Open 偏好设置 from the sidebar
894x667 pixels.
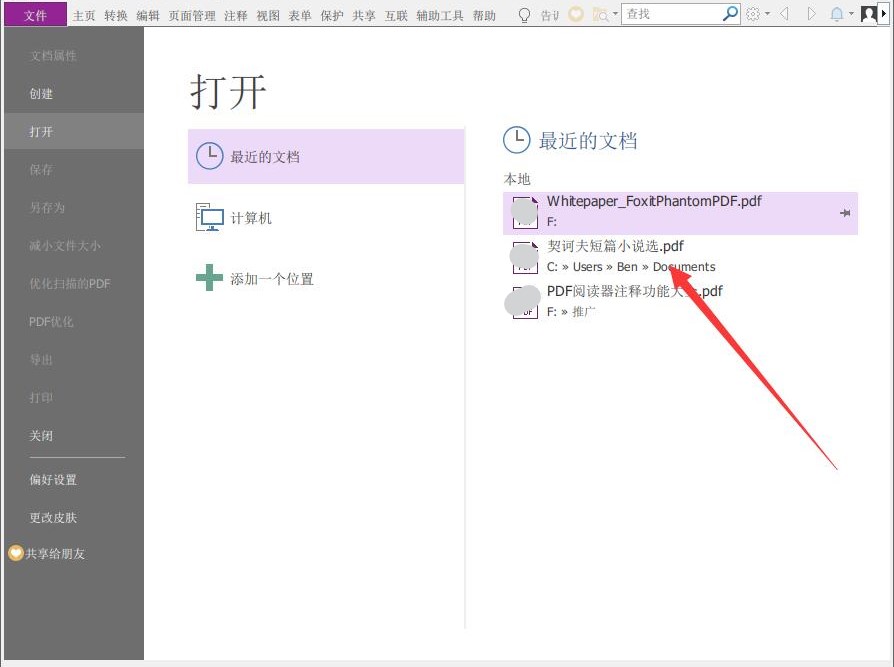(53, 479)
